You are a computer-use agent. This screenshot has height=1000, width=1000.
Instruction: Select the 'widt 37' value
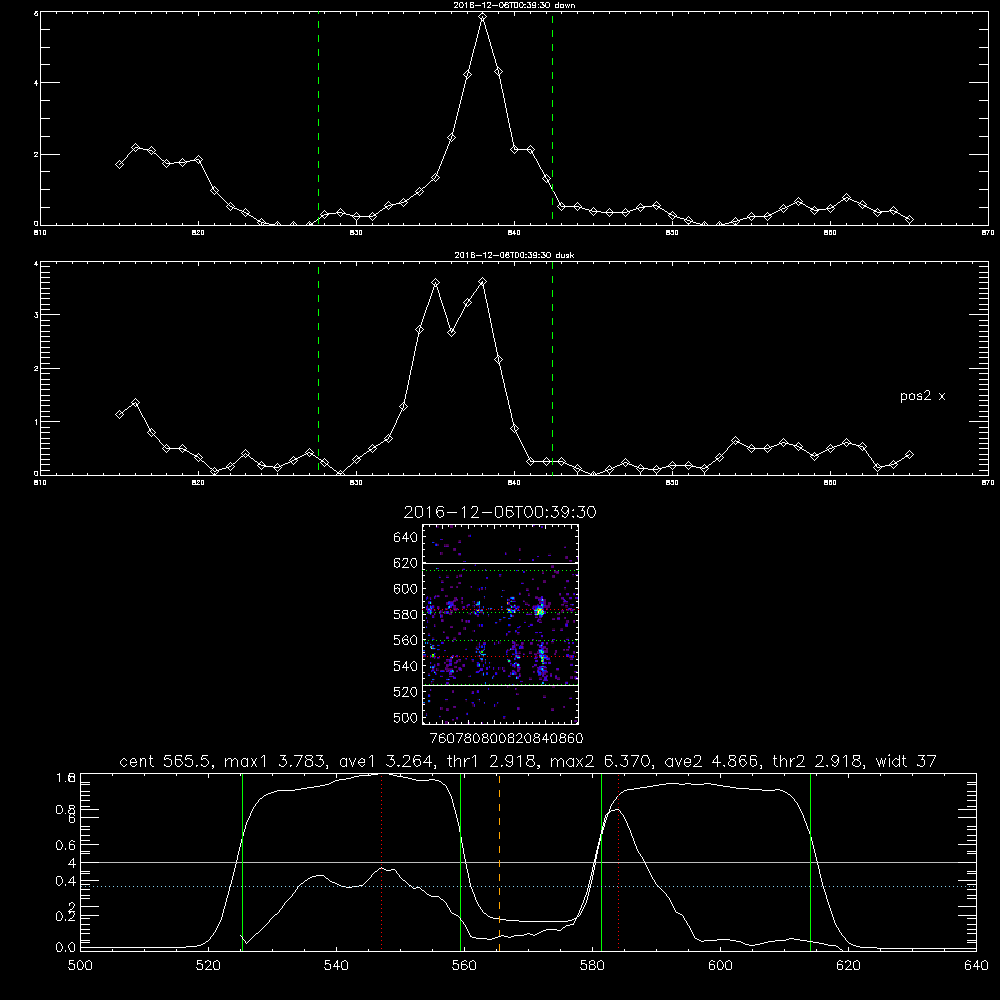[906, 761]
